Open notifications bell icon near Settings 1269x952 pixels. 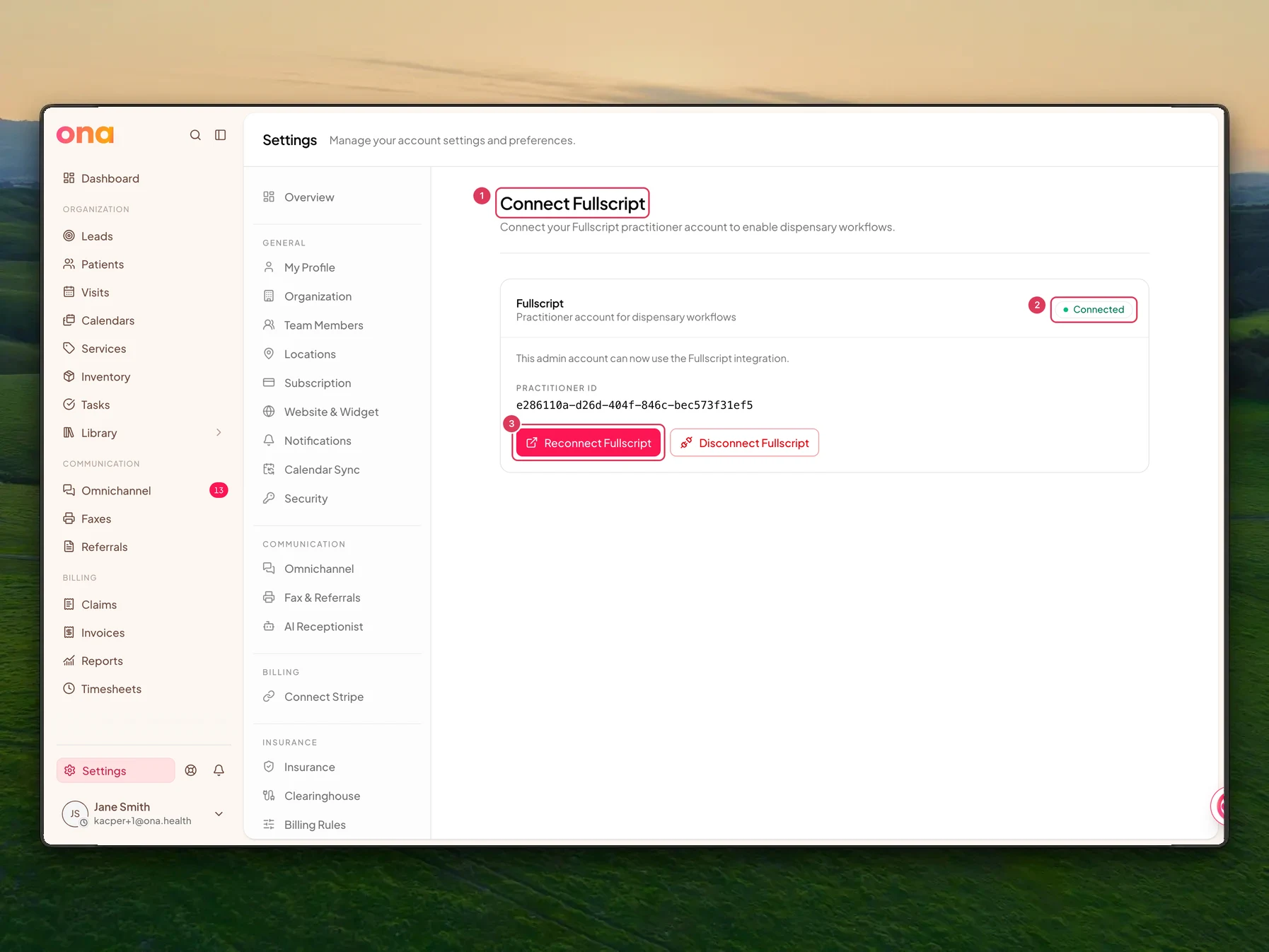(x=219, y=770)
